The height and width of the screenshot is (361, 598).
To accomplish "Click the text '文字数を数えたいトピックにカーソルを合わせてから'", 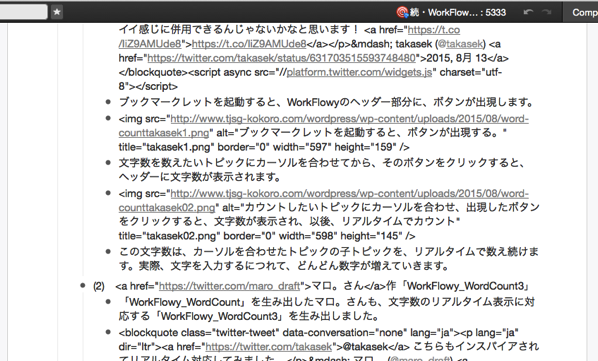I will (245, 163).
